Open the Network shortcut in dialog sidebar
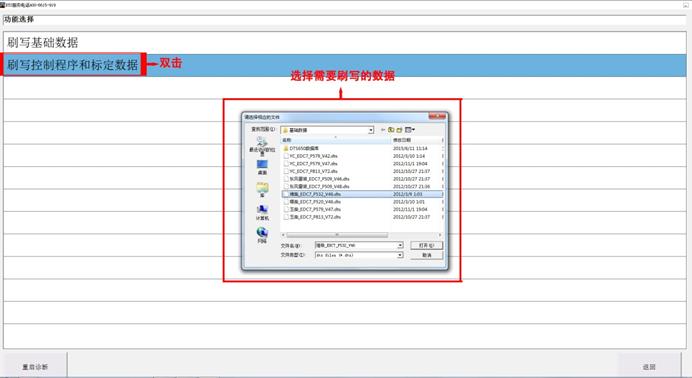 (x=262, y=235)
